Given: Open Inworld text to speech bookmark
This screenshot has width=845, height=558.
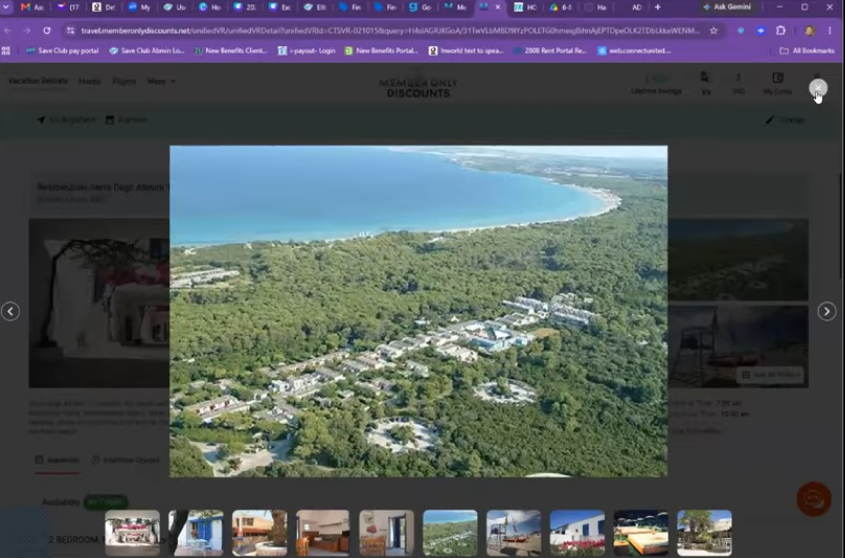Looking at the screenshot, I should click(466, 51).
